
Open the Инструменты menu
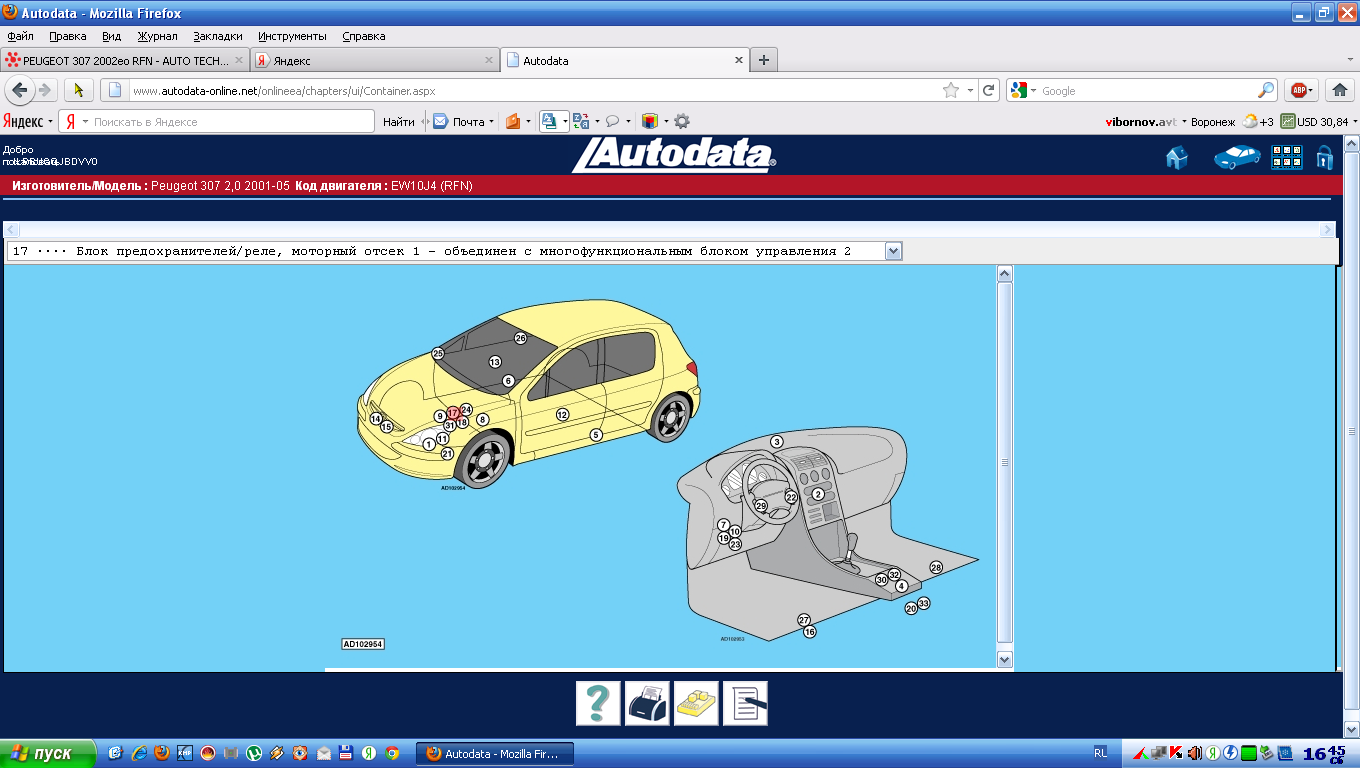293,36
